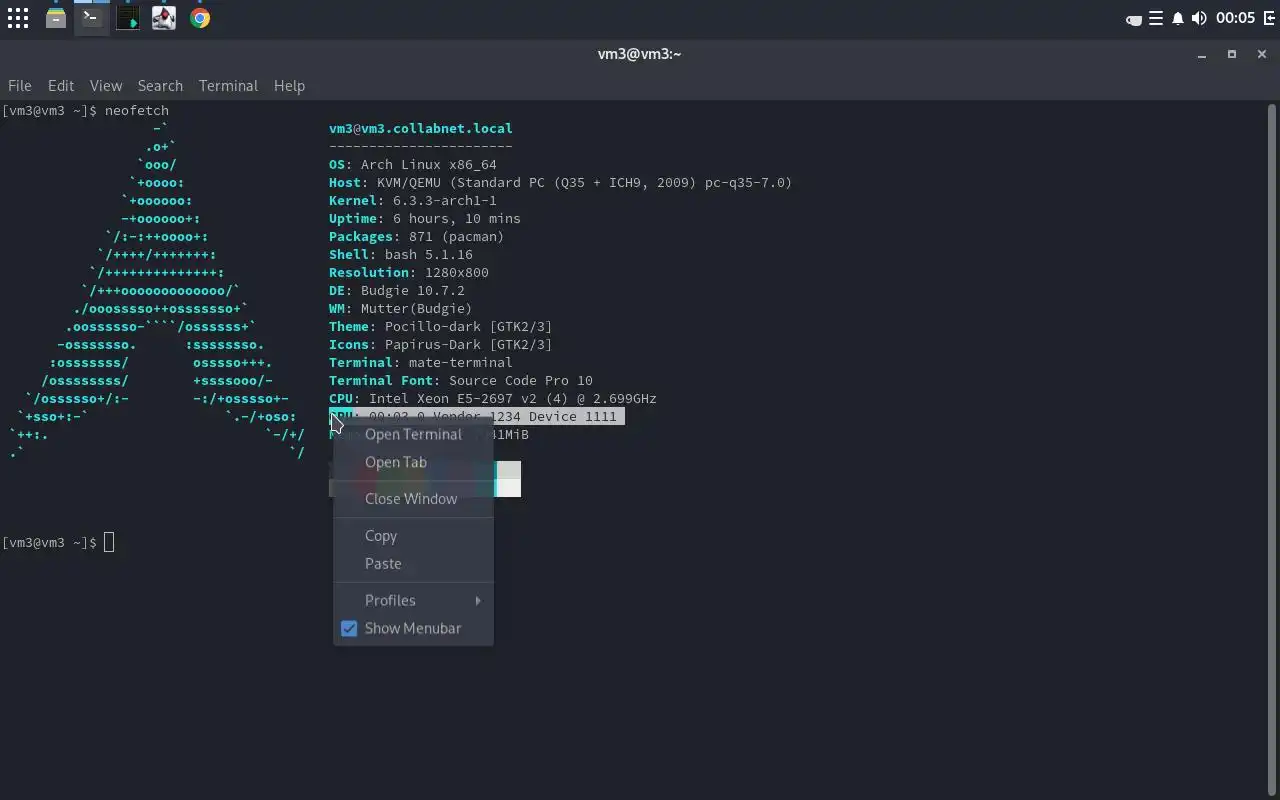Click the volume speaker icon

tap(1199, 18)
